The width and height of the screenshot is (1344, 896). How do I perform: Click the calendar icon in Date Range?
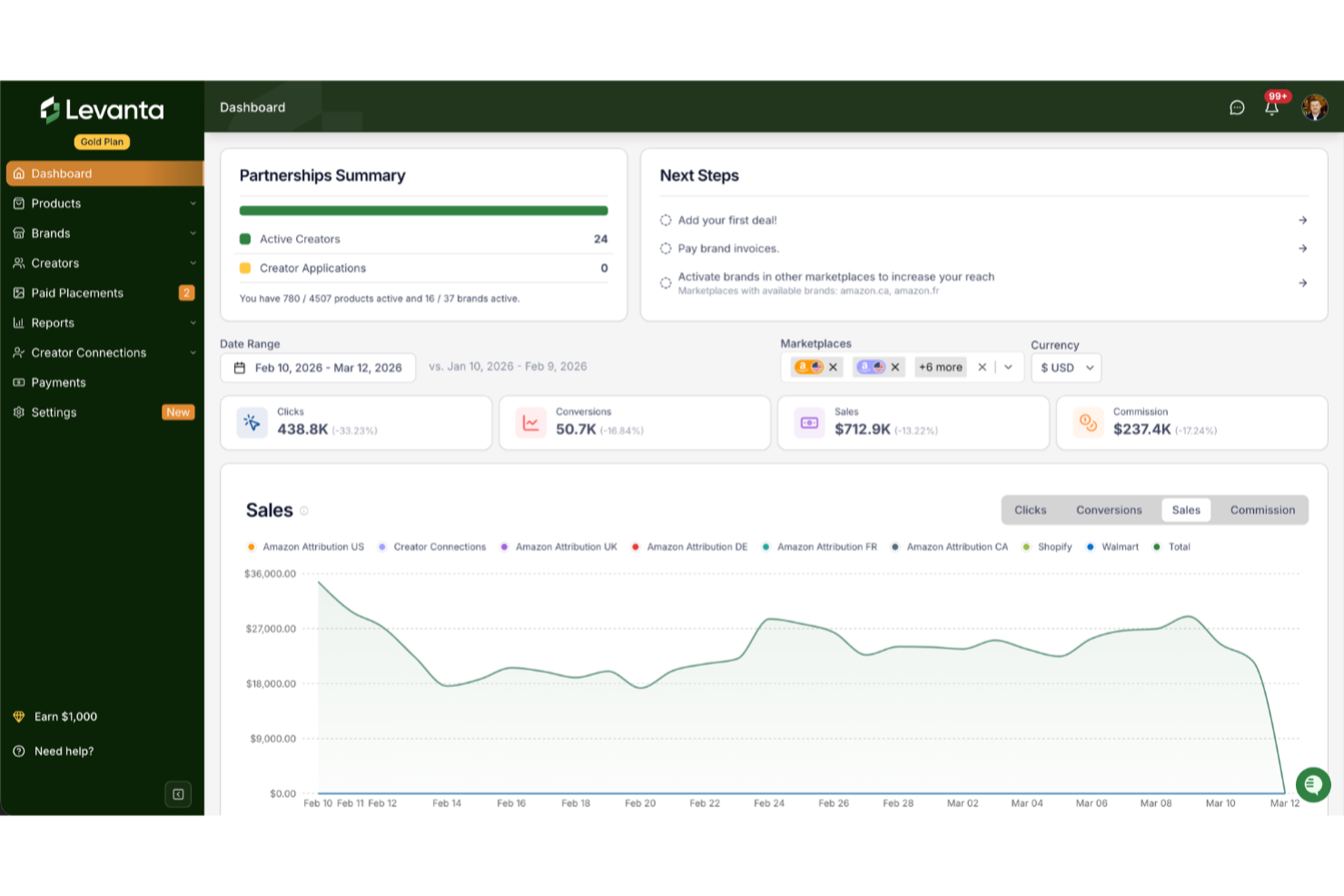pyautogui.click(x=241, y=367)
